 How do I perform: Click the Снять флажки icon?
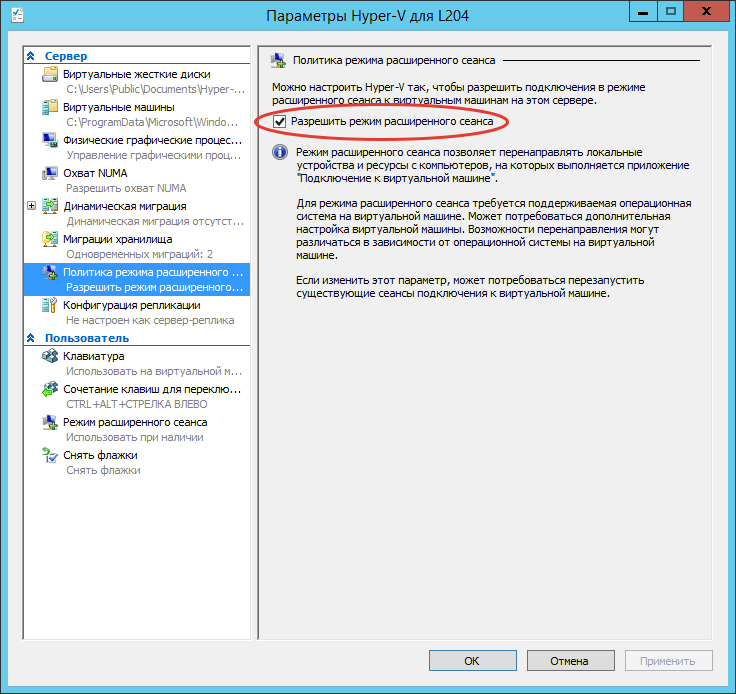pyautogui.click(x=50, y=455)
